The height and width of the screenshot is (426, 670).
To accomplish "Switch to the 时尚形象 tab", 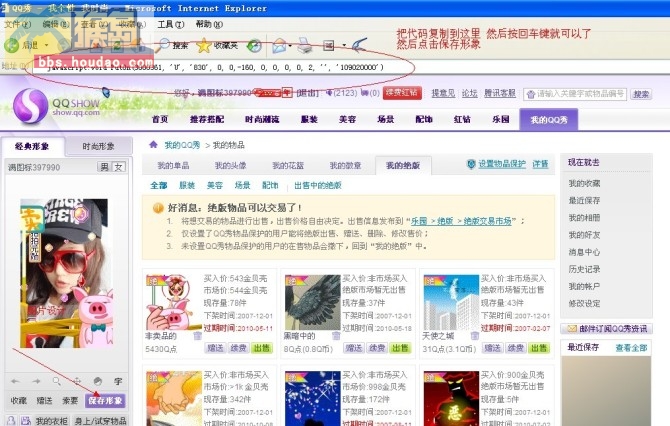I will (x=98, y=146).
